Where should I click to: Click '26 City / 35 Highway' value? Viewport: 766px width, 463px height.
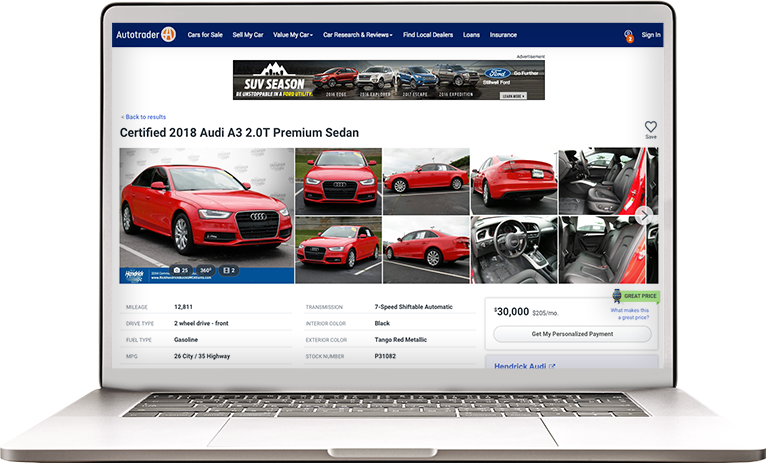[x=202, y=356]
